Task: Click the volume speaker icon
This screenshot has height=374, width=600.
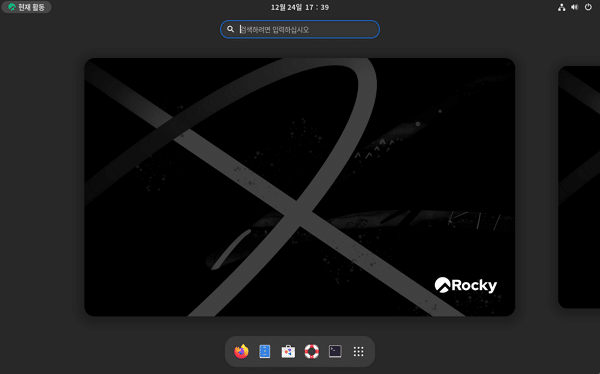Action: tap(574, 7)
